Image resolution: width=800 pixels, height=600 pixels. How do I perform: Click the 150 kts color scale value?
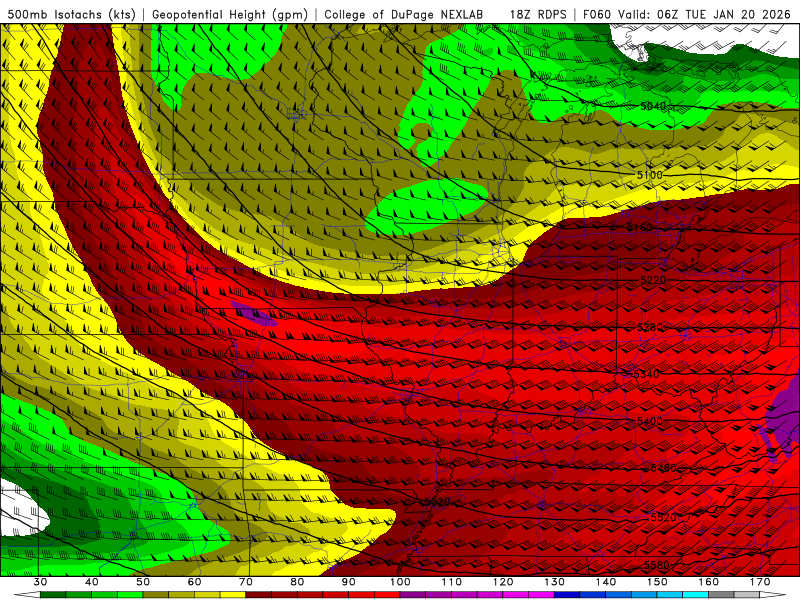[x=657, y=582]
